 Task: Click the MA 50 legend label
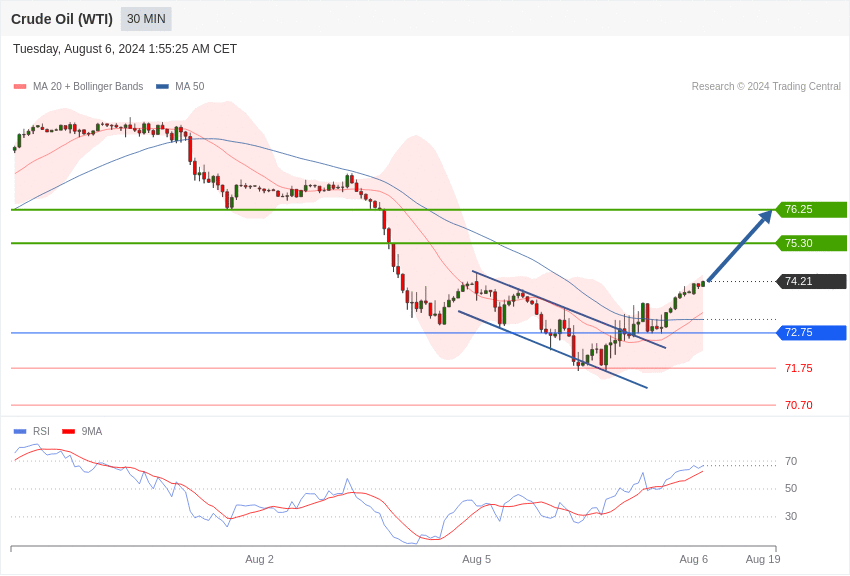click(190, 86)
